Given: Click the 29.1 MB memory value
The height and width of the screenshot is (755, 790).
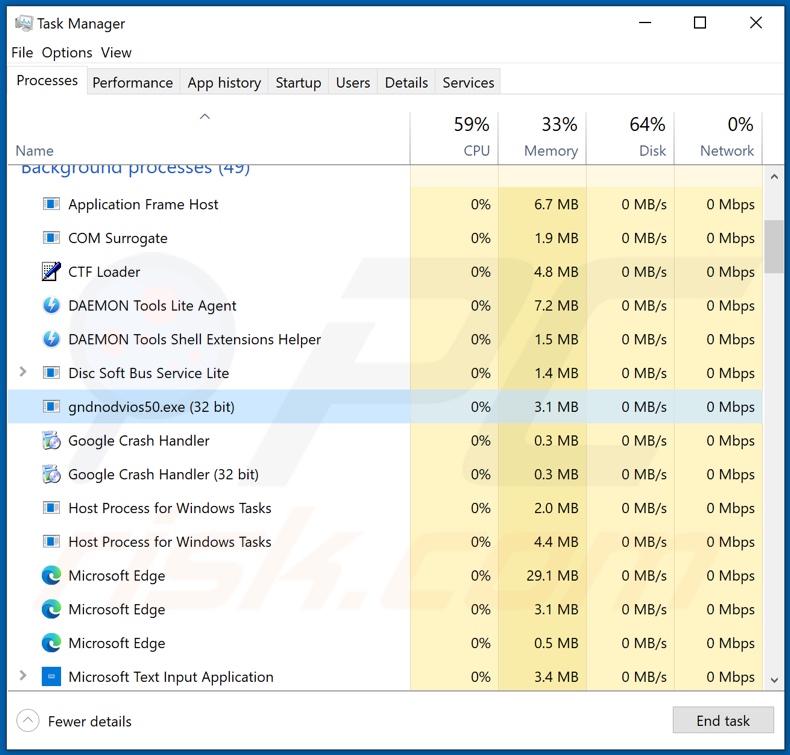Looking at the screenshot, I should [x=552, y=576].
